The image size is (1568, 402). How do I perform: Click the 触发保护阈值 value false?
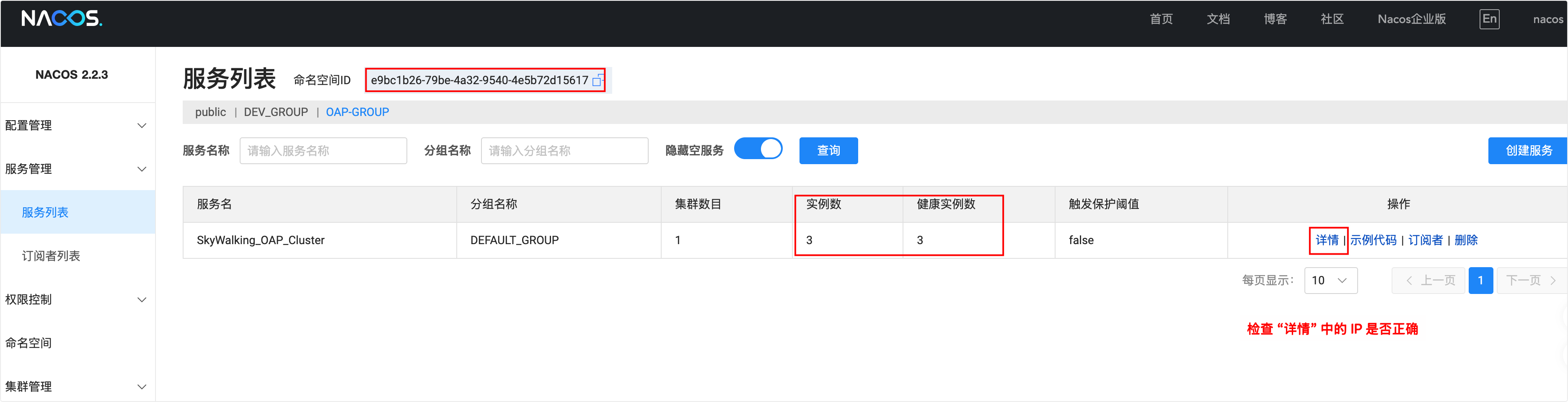[1081, 240]
